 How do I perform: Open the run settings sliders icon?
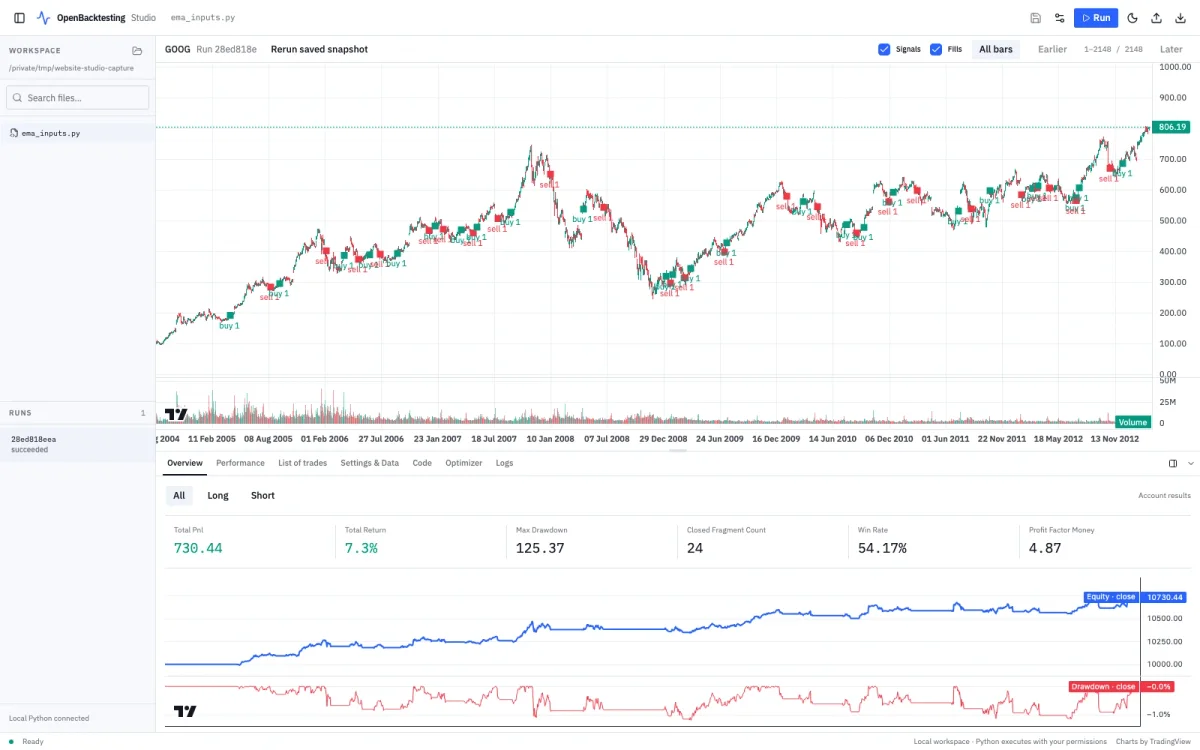coord(1060,18)
